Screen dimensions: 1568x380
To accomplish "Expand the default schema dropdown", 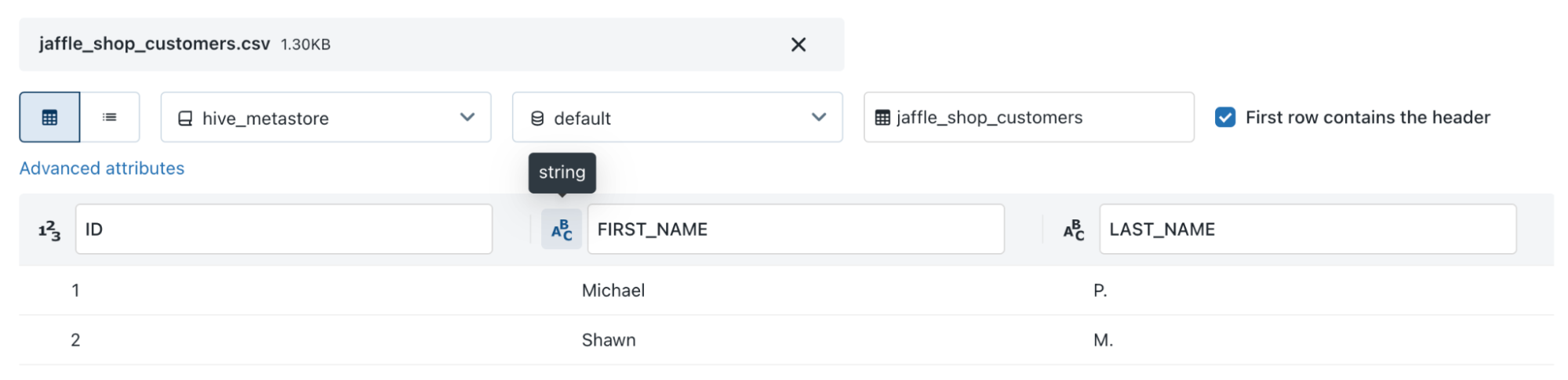I will pos(677,118).
